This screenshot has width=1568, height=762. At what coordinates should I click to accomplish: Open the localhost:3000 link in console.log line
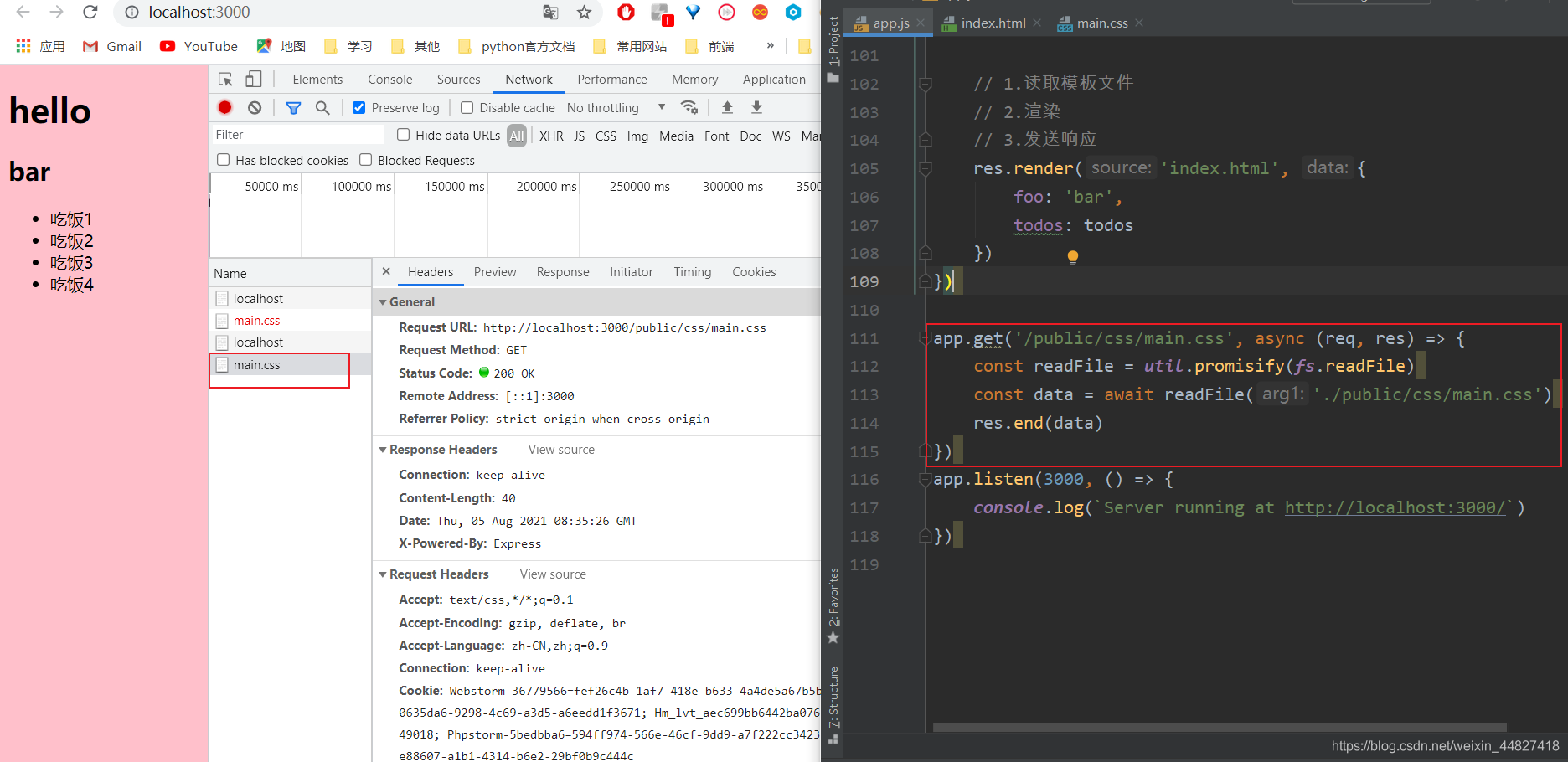[x=1395, y=507]
